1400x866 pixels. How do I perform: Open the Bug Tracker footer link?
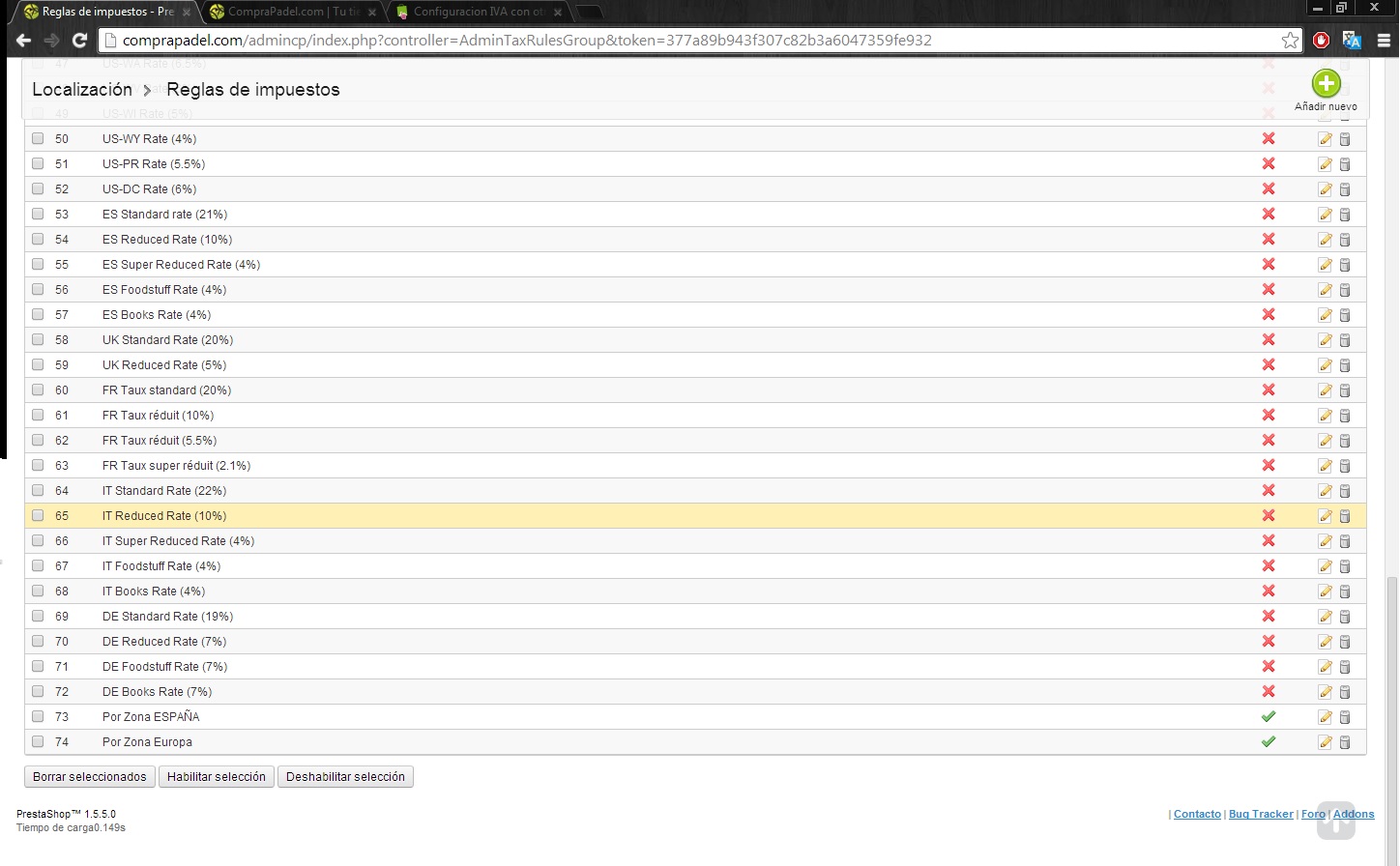pos(1261,814)
